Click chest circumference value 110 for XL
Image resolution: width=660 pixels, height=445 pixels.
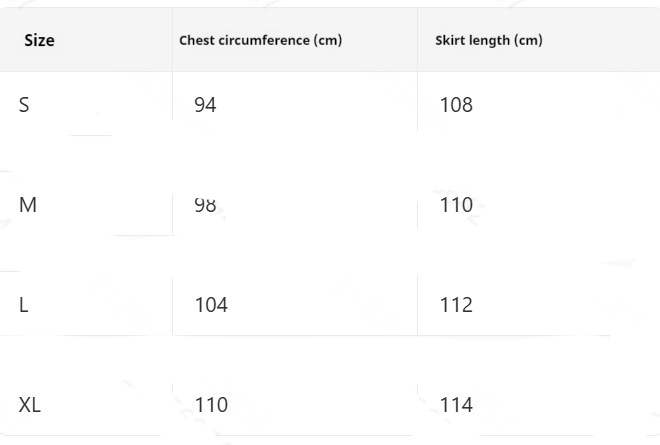point(211,405)
